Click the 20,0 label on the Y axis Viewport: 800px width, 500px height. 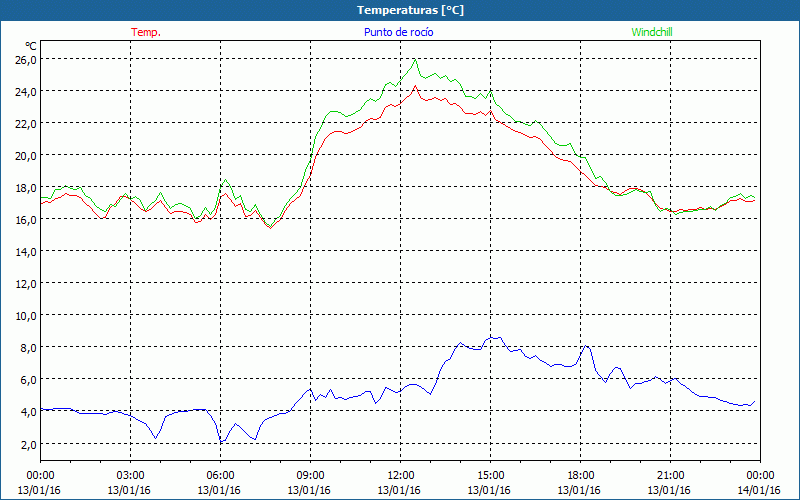24,155
